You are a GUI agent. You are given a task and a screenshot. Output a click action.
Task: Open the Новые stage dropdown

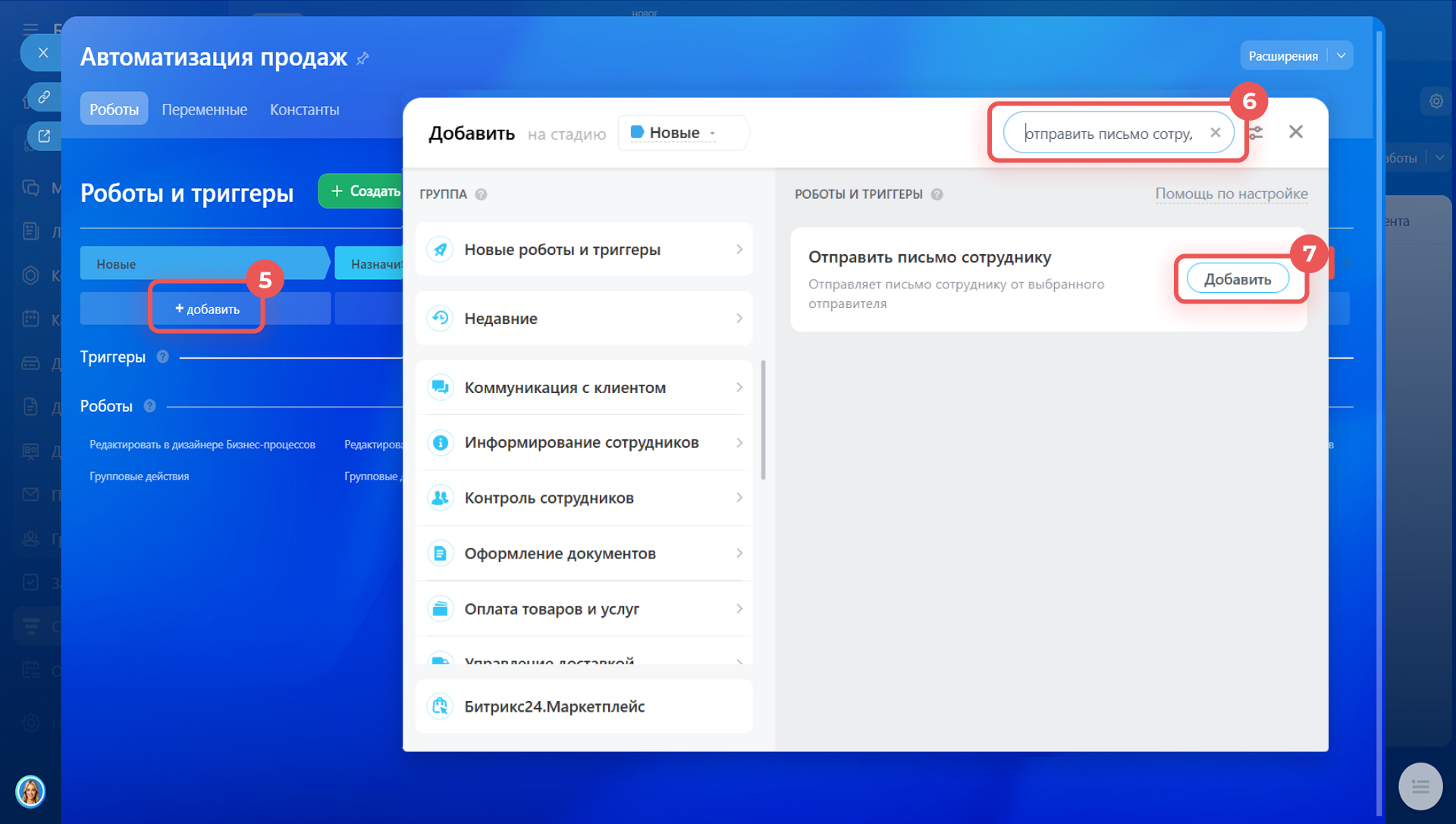pos(674,133)
